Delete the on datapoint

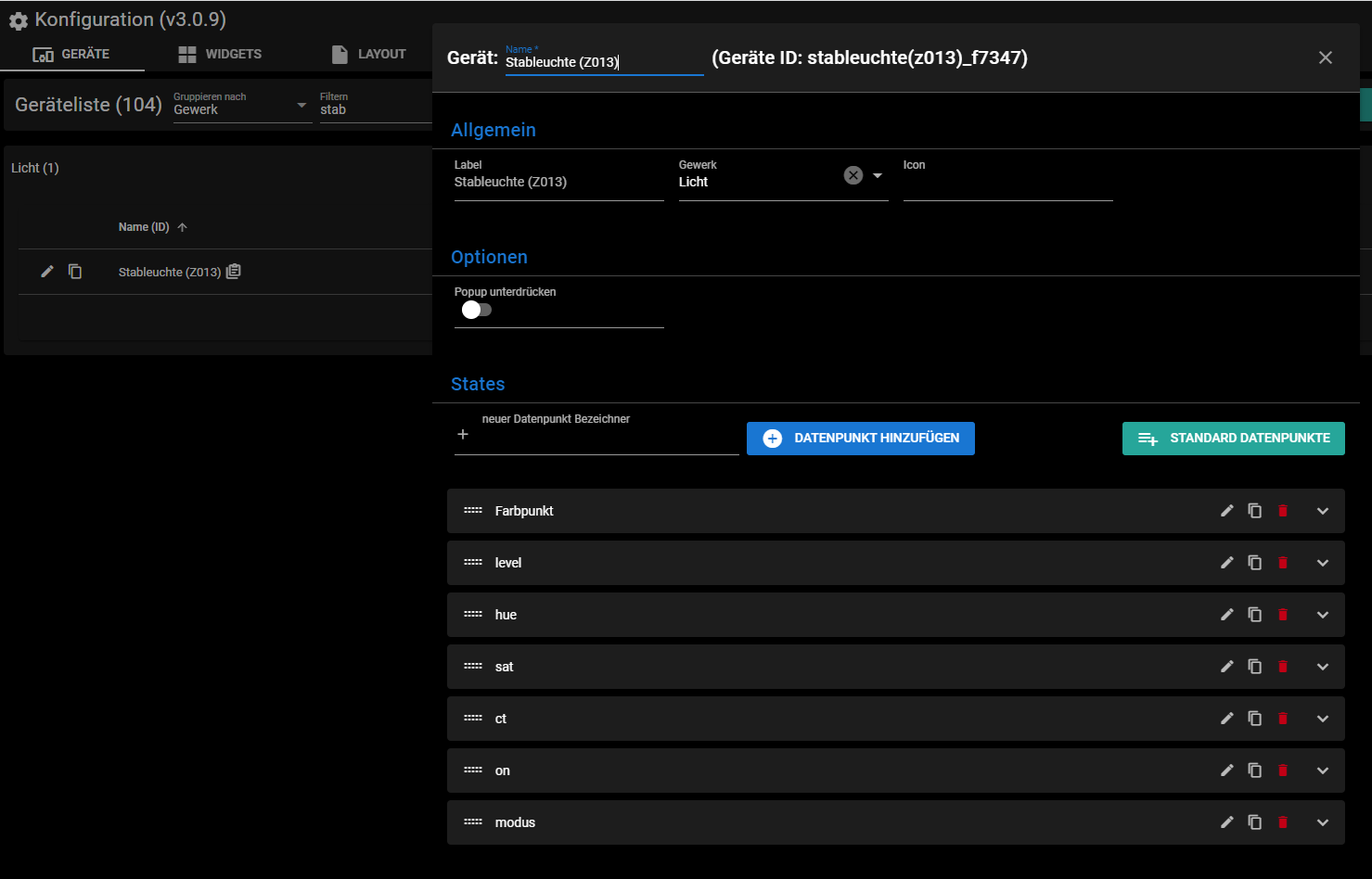(1283, 771)
